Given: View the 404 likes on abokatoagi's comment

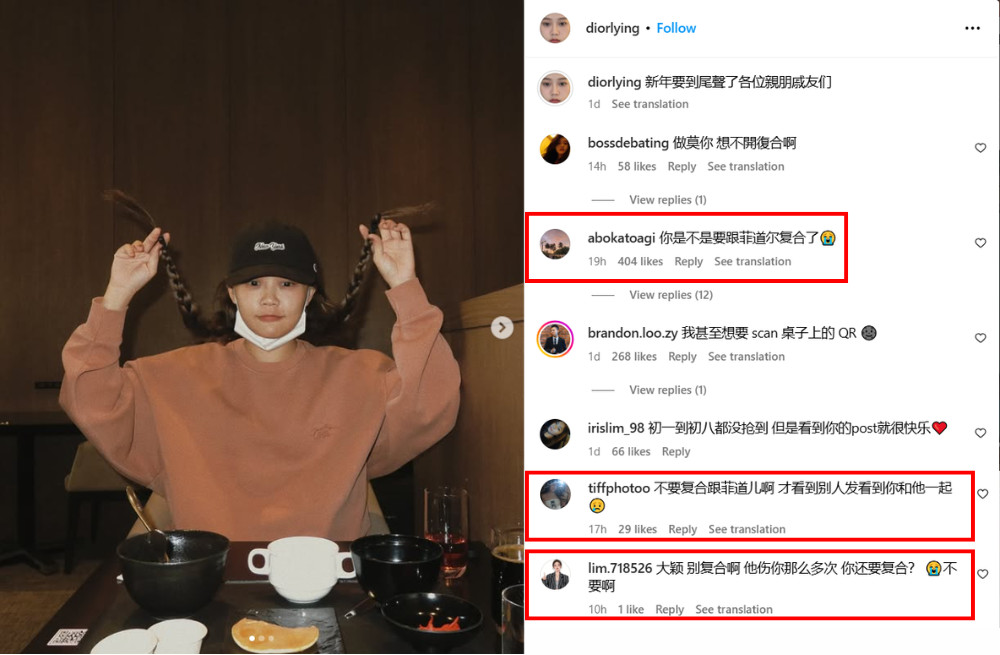Looking at the screenshot, I should (x=640, y=261).
